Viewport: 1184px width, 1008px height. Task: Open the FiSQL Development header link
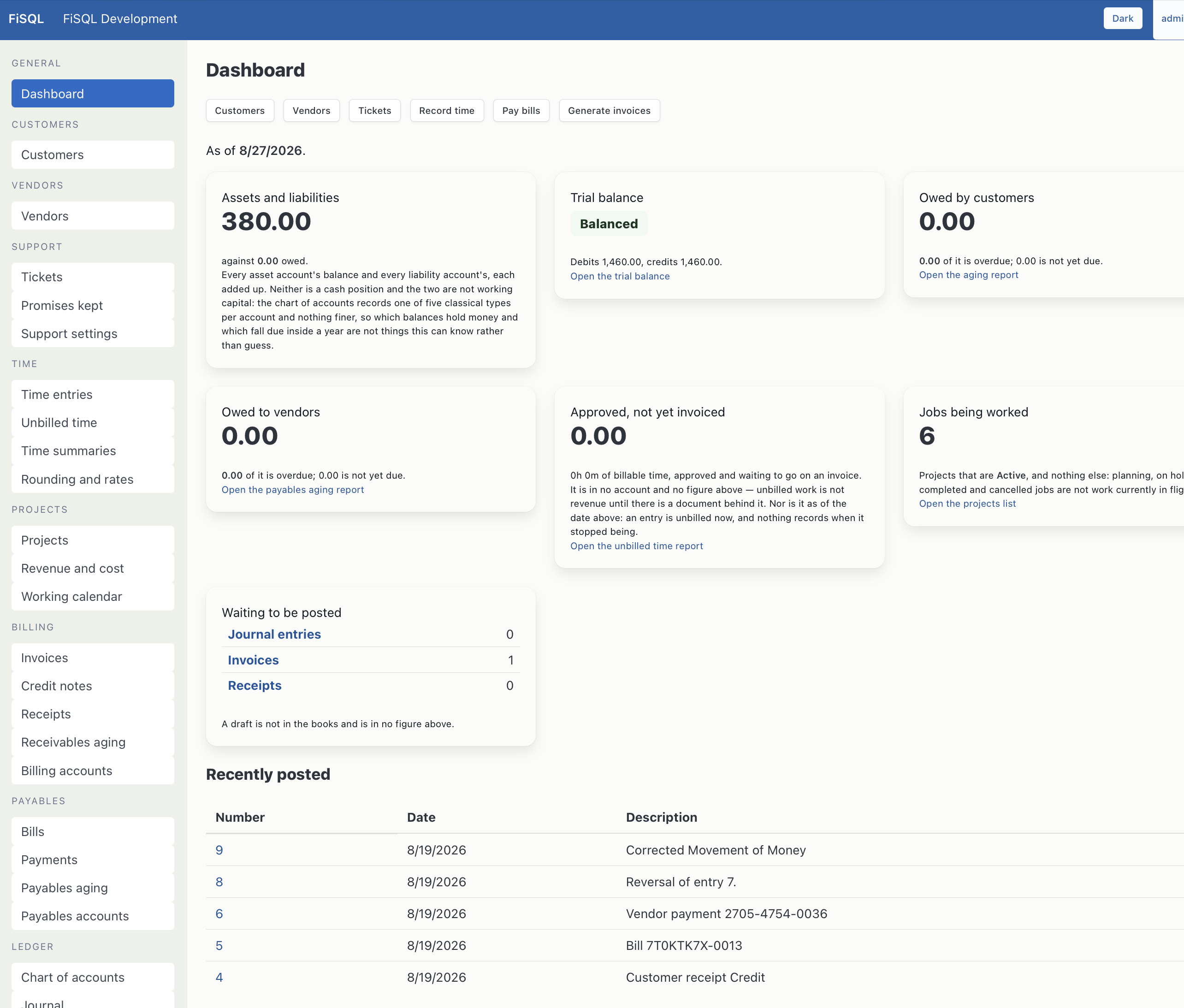click(x=120, y=19)
